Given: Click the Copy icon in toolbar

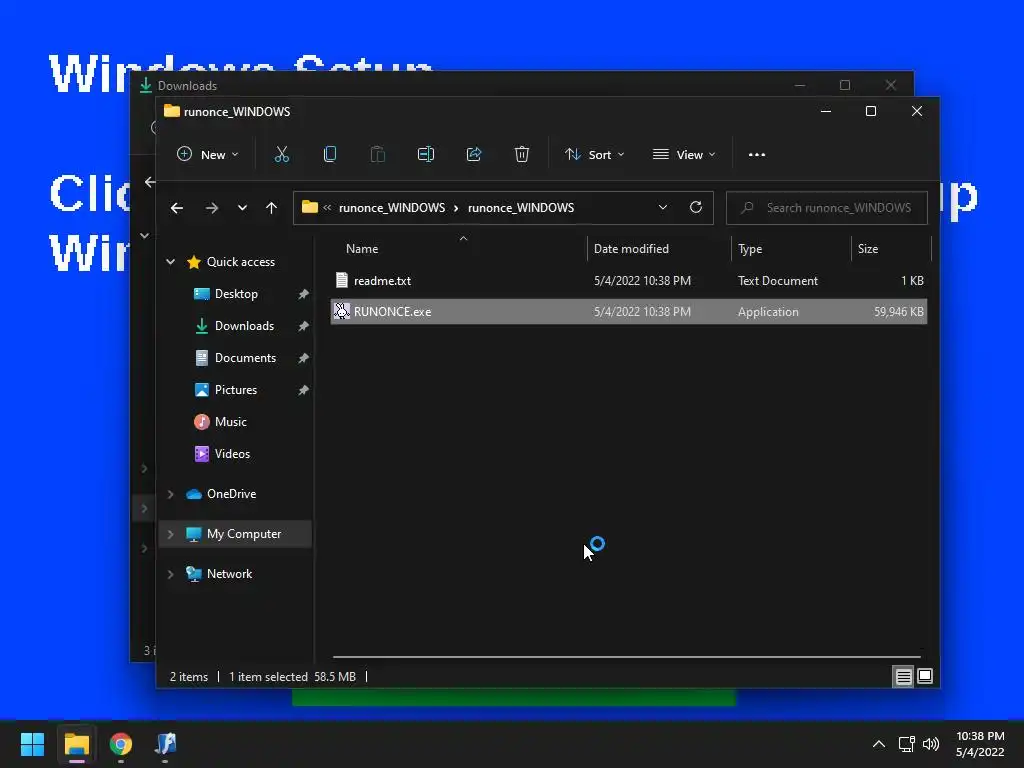Looking at the screenshot, I should (330, 155).
